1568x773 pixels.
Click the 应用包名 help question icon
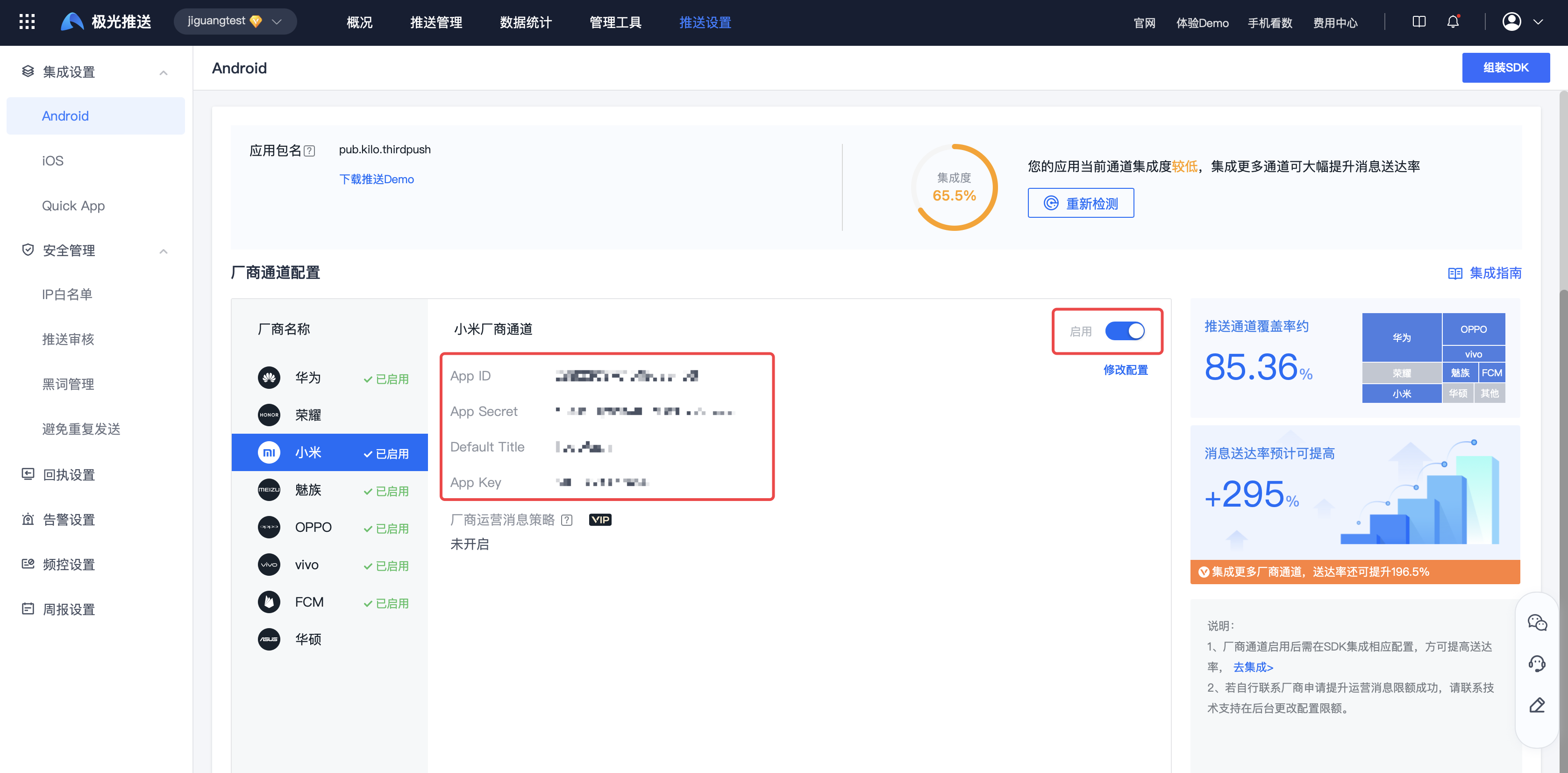[309, 151]
